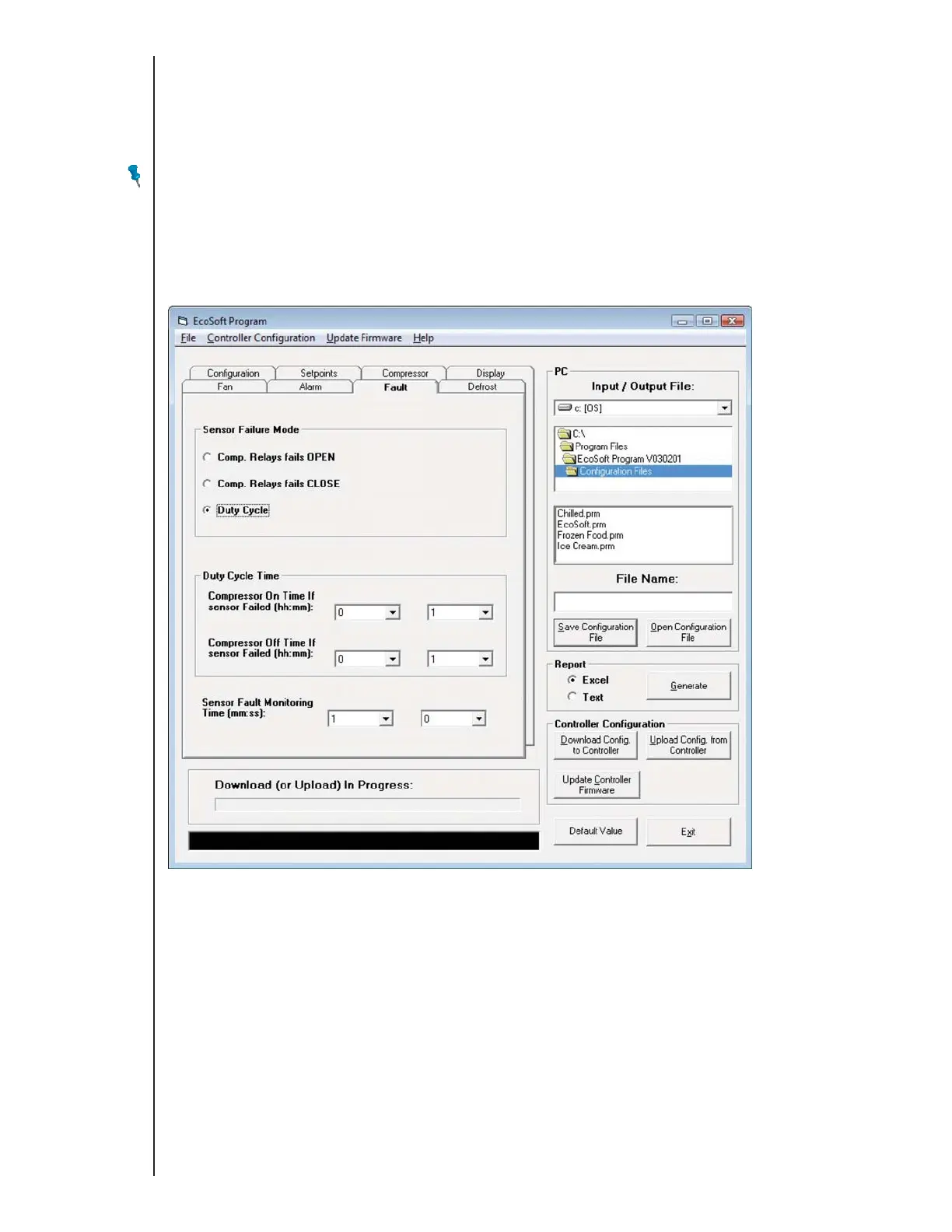This screenshot has height=1232, width=952.
Task: Switch to the Display tab
Action: tap(490, 373)
